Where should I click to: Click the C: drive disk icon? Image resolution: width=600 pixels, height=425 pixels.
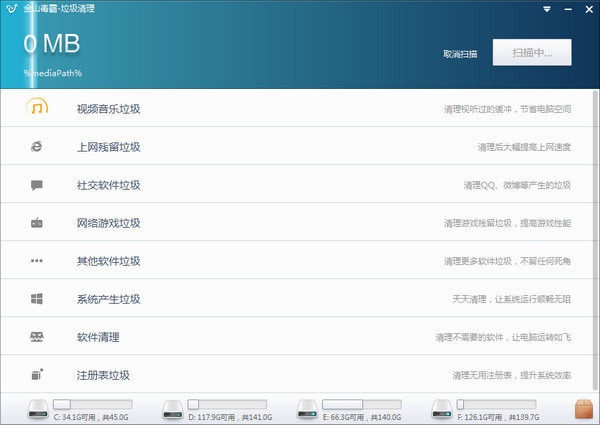click(x=38, y=408)
